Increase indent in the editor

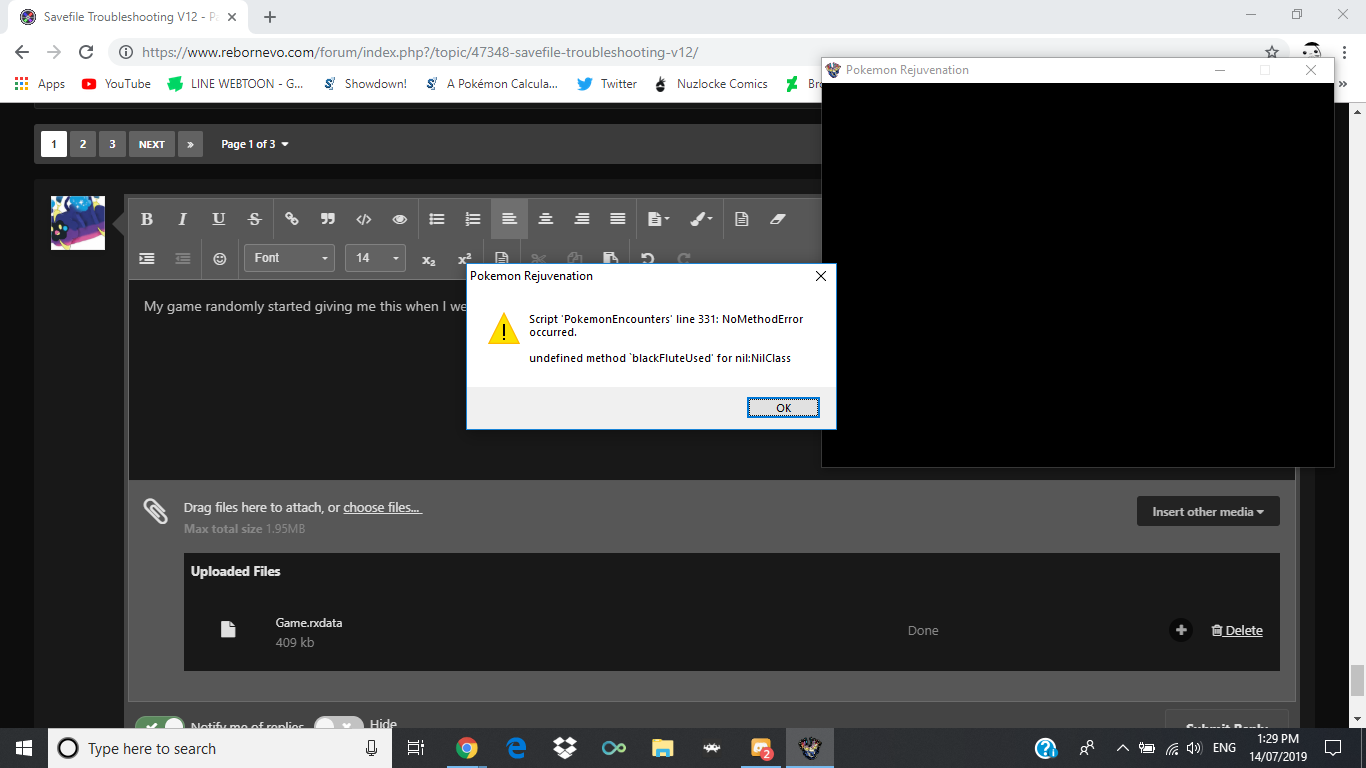147,258
